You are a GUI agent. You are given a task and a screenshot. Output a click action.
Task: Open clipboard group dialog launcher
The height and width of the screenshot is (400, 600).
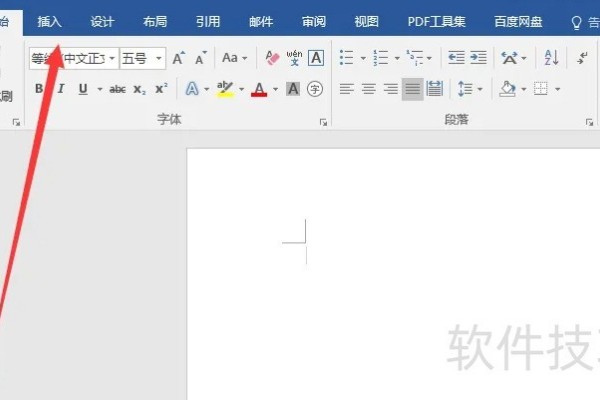[16, 122]
